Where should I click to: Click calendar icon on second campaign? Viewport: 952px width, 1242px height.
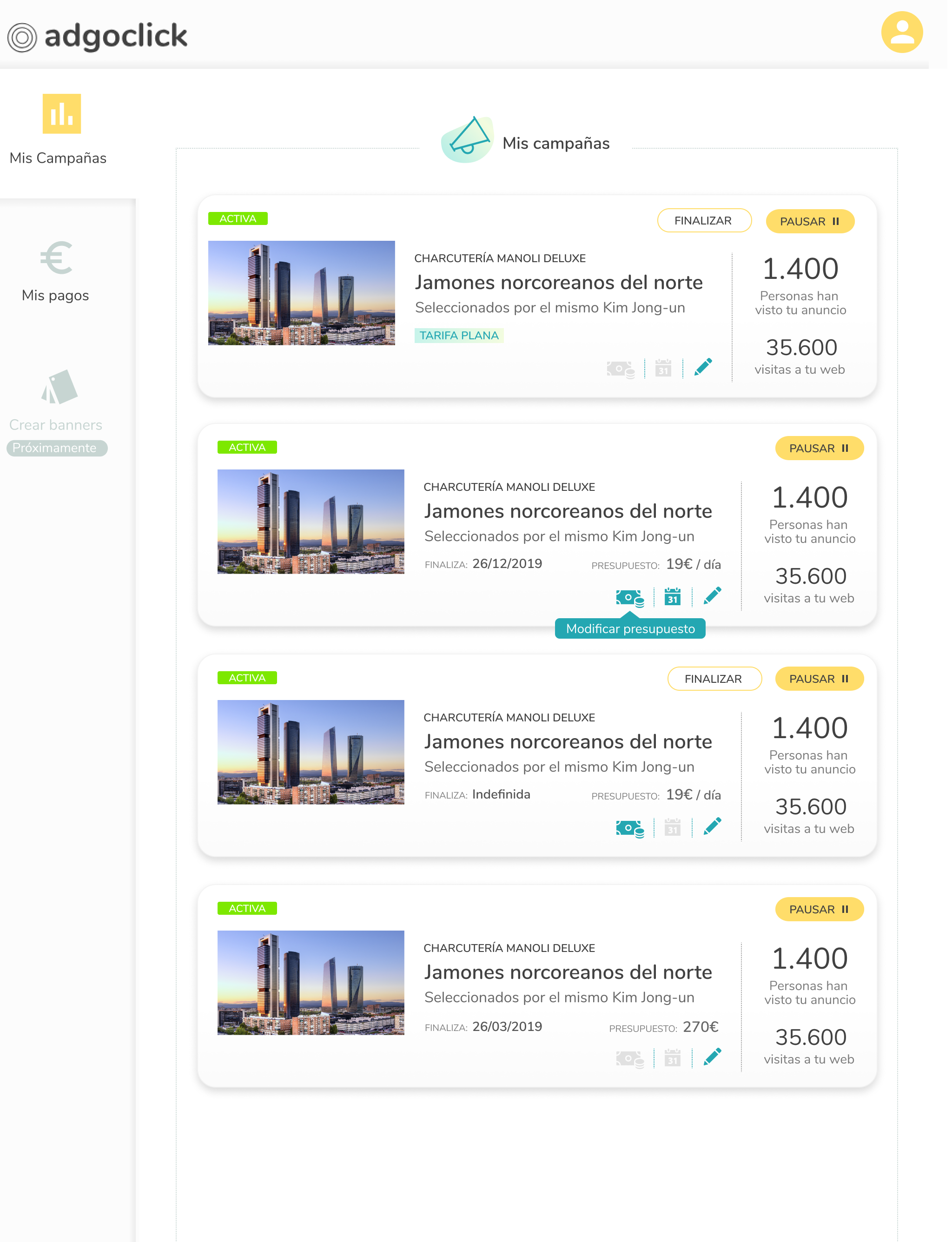[672, 597]
